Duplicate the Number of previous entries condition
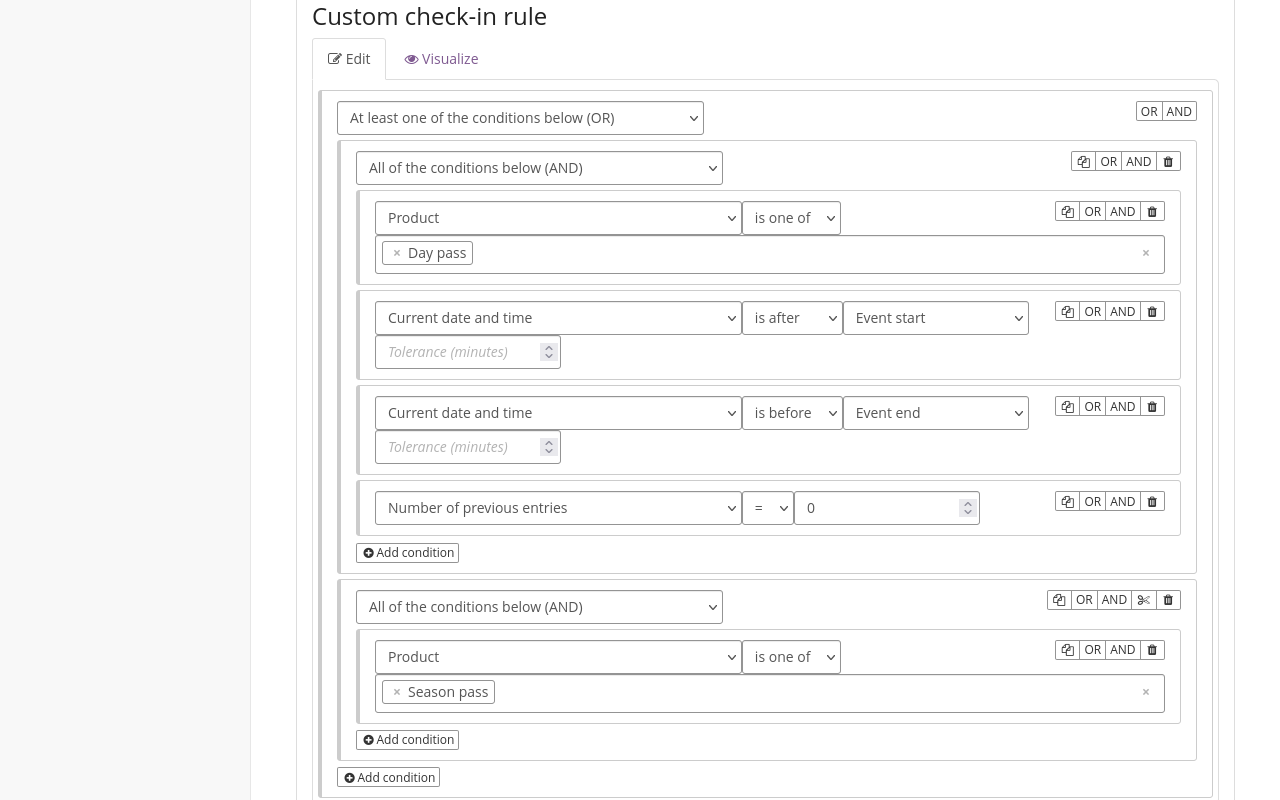Viewport: 1280px width, 800px height. [x=1067, y=502]
